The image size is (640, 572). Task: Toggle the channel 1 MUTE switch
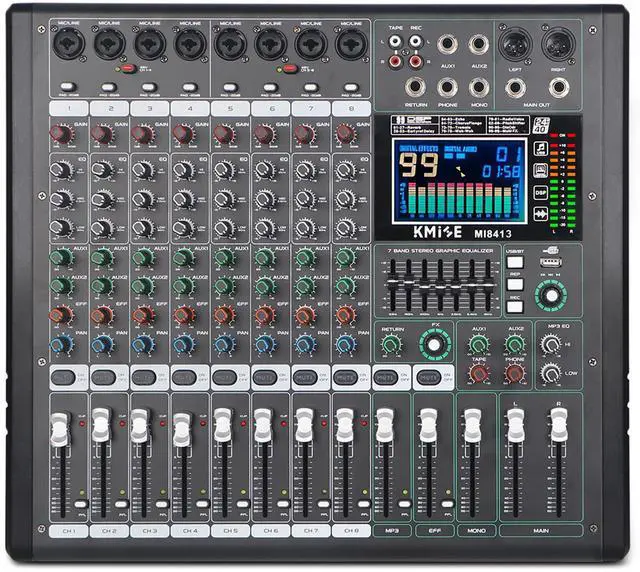click(x=63, y=378)
